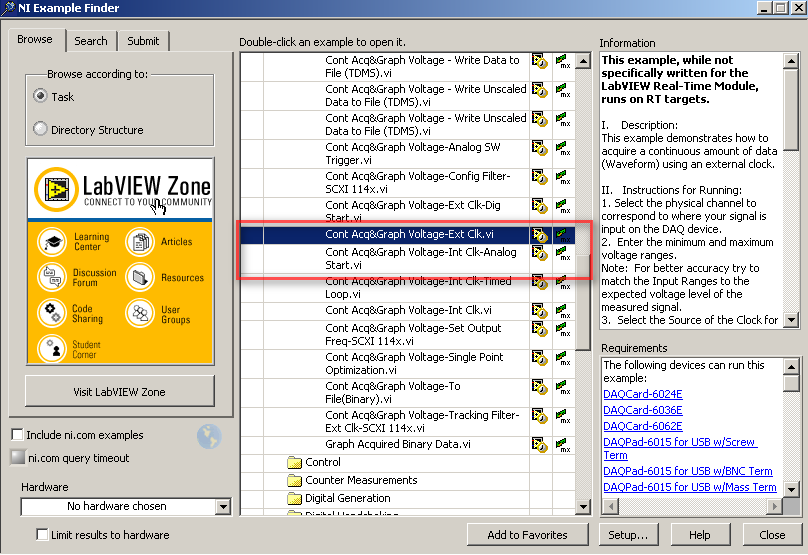808x555 pixels.
Task: Click the Resources icon
Action: click(140, 277)
